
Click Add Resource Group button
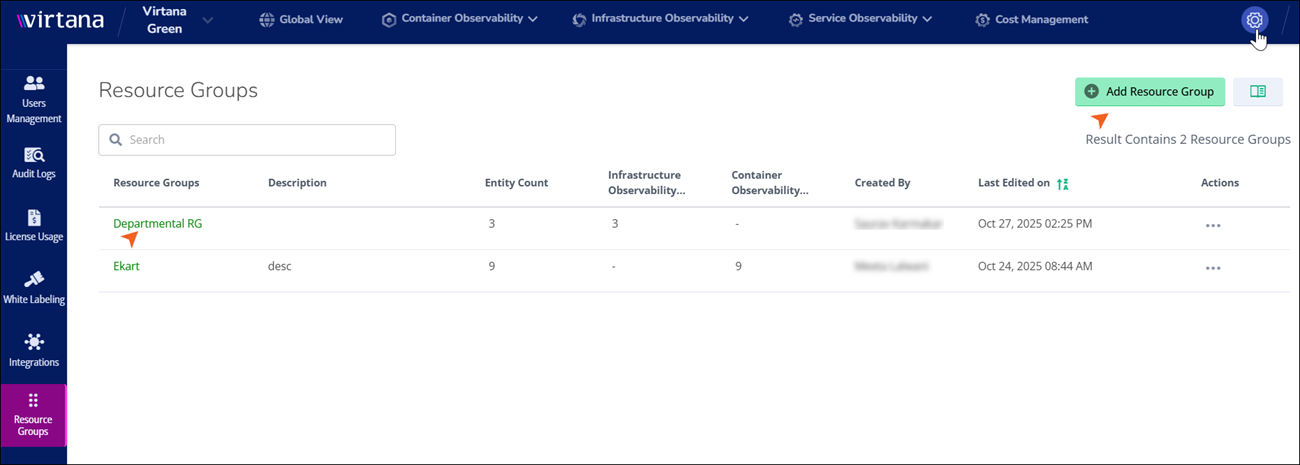point(1149,91)
